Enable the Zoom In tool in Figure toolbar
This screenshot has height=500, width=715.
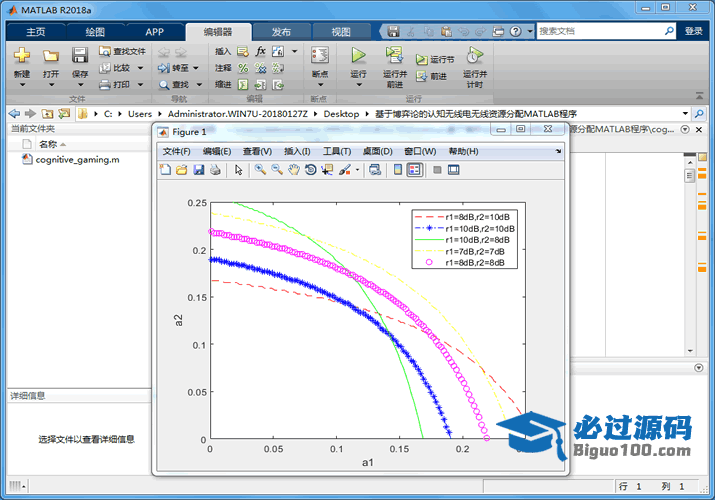click(x=260, y=170)
